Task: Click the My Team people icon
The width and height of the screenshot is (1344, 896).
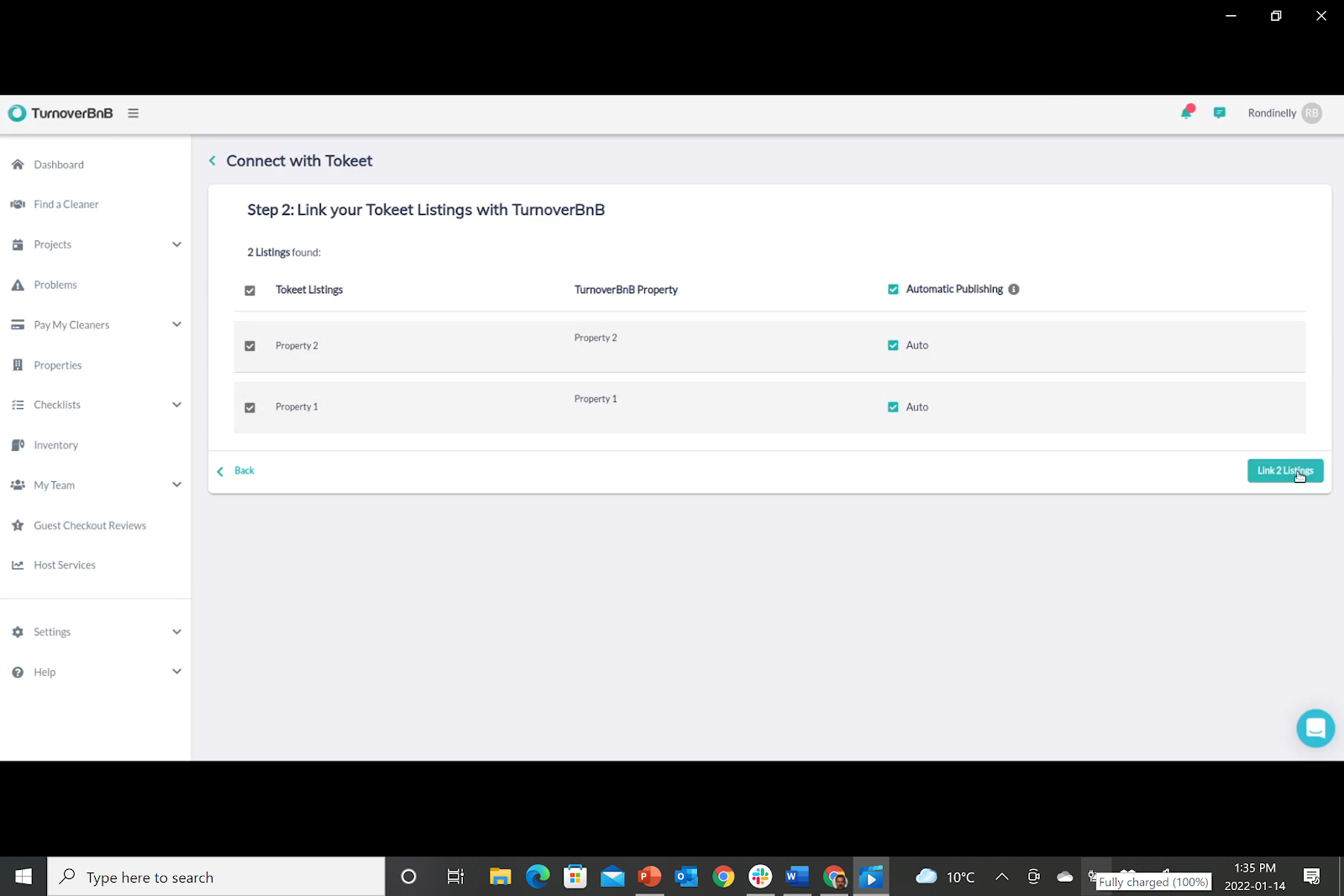Action: click(18, 485)
